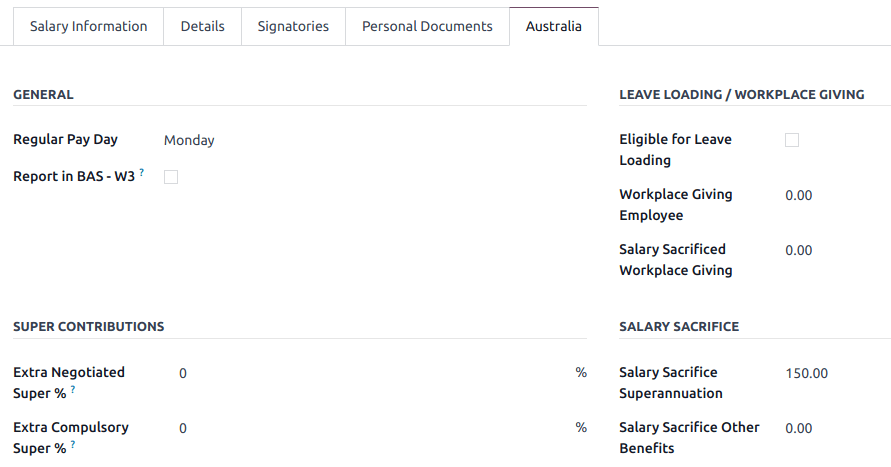The image size is (891, 467).
Task: Show help tooltip for Report in BAS - W3
Action: (x=142, y=173)
